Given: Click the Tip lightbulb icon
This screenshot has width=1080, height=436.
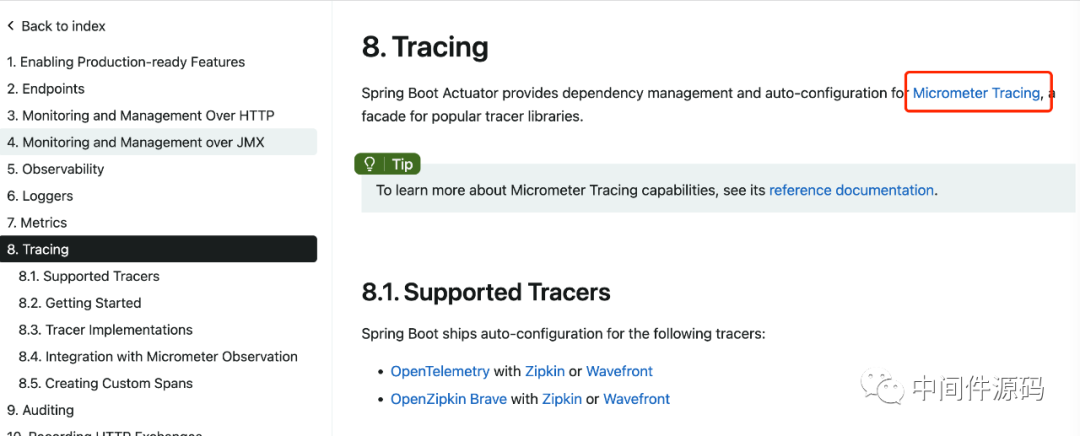Looking at the screenshot, I should [370, 164].
